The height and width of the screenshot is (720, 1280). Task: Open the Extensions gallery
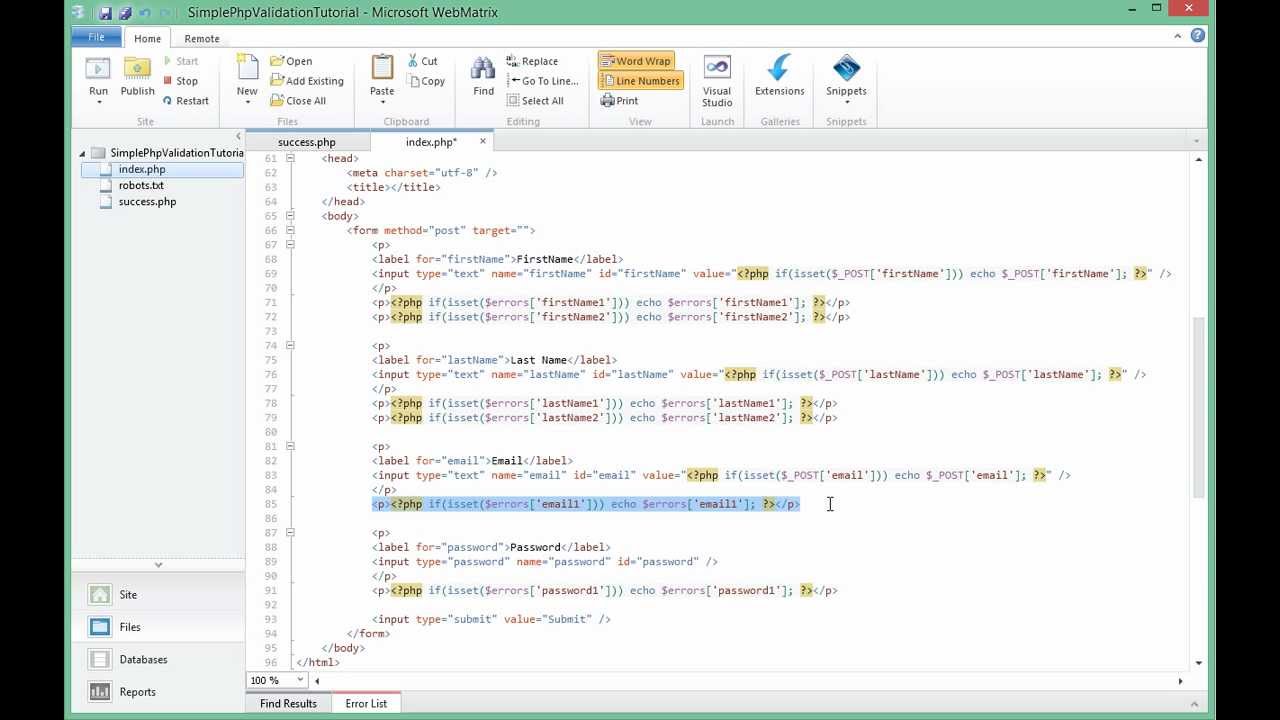click(779, 76)
